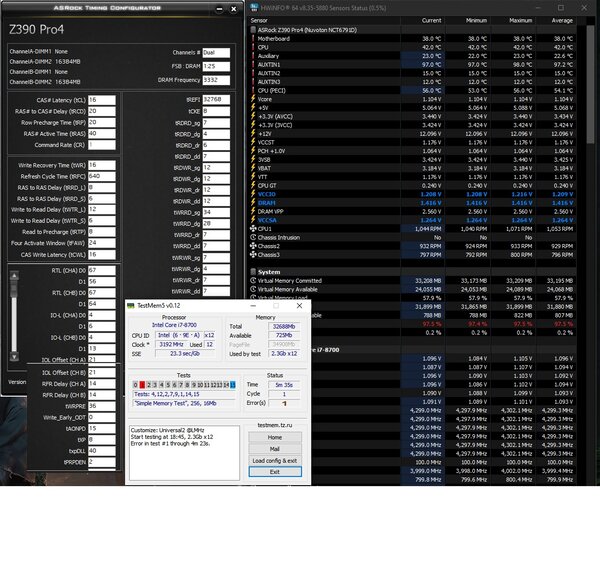The width and height of the screenshot is (600, 568).
Task: Click the lightning icon of the DRAM VPP row
Action: click(x=253, y=211)
